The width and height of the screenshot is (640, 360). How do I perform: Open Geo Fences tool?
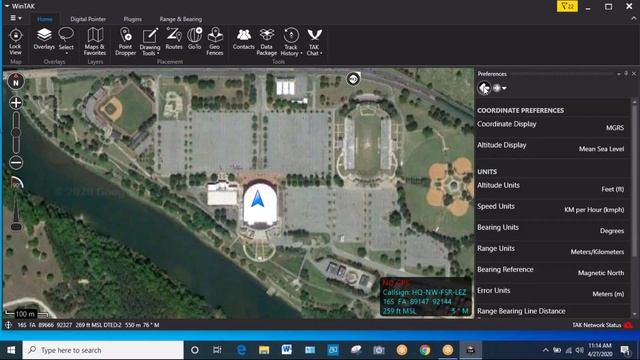215,41
